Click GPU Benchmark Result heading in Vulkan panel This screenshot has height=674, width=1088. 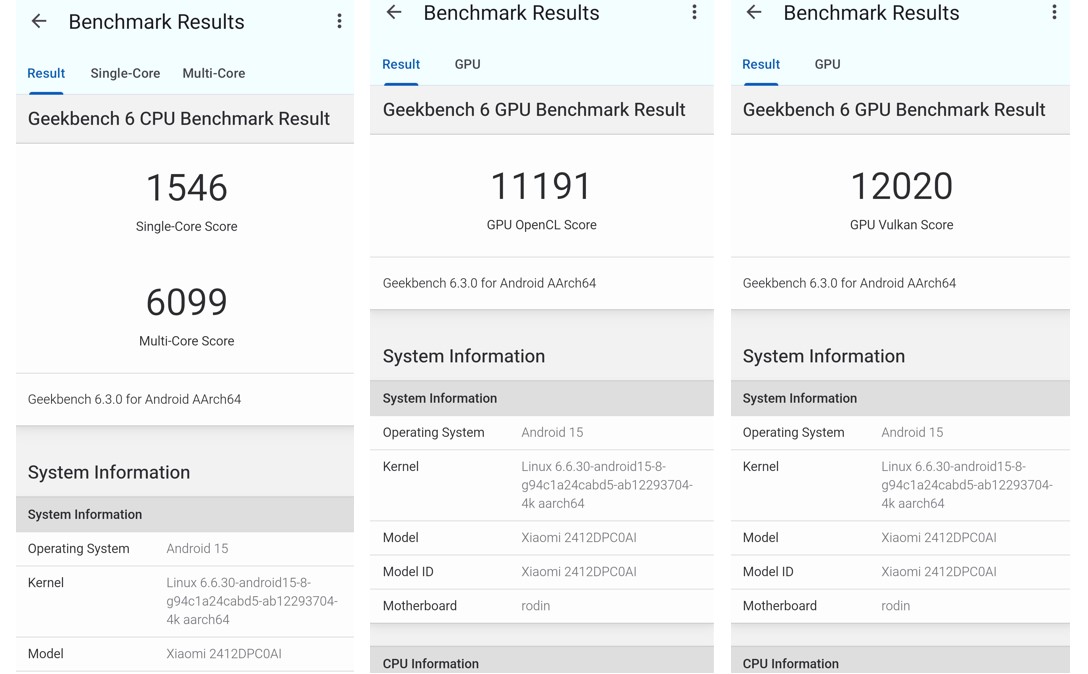(894, 110)
